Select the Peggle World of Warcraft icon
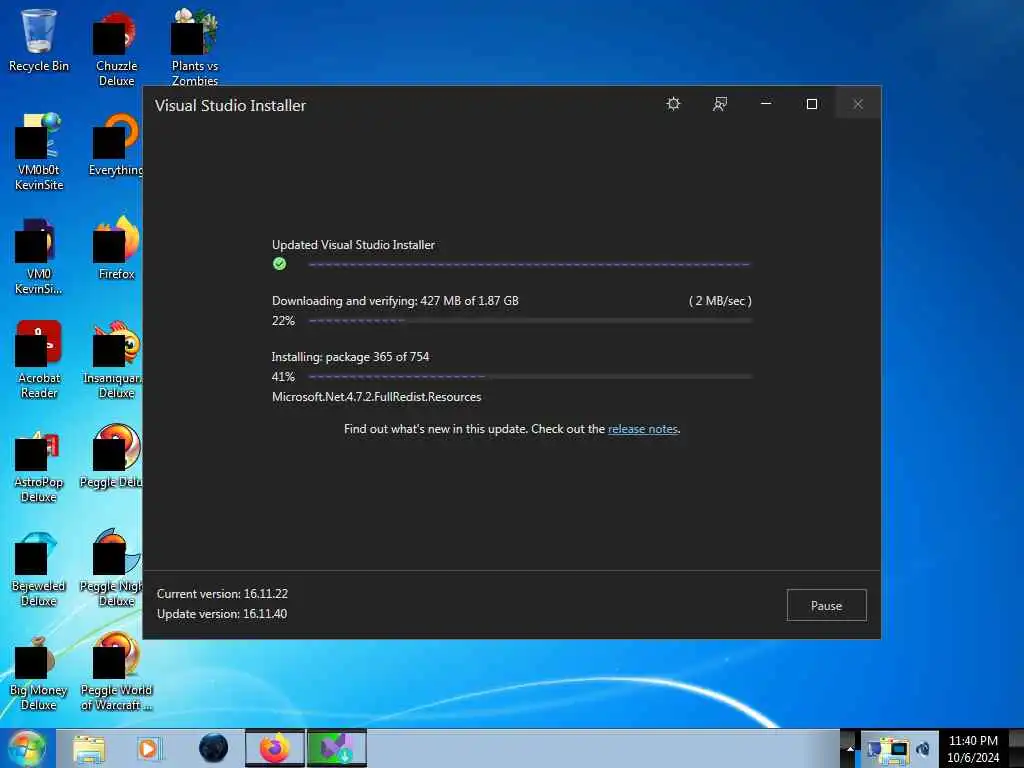The height and width of the screenshot is (768, 1024). tap(116, 671)
